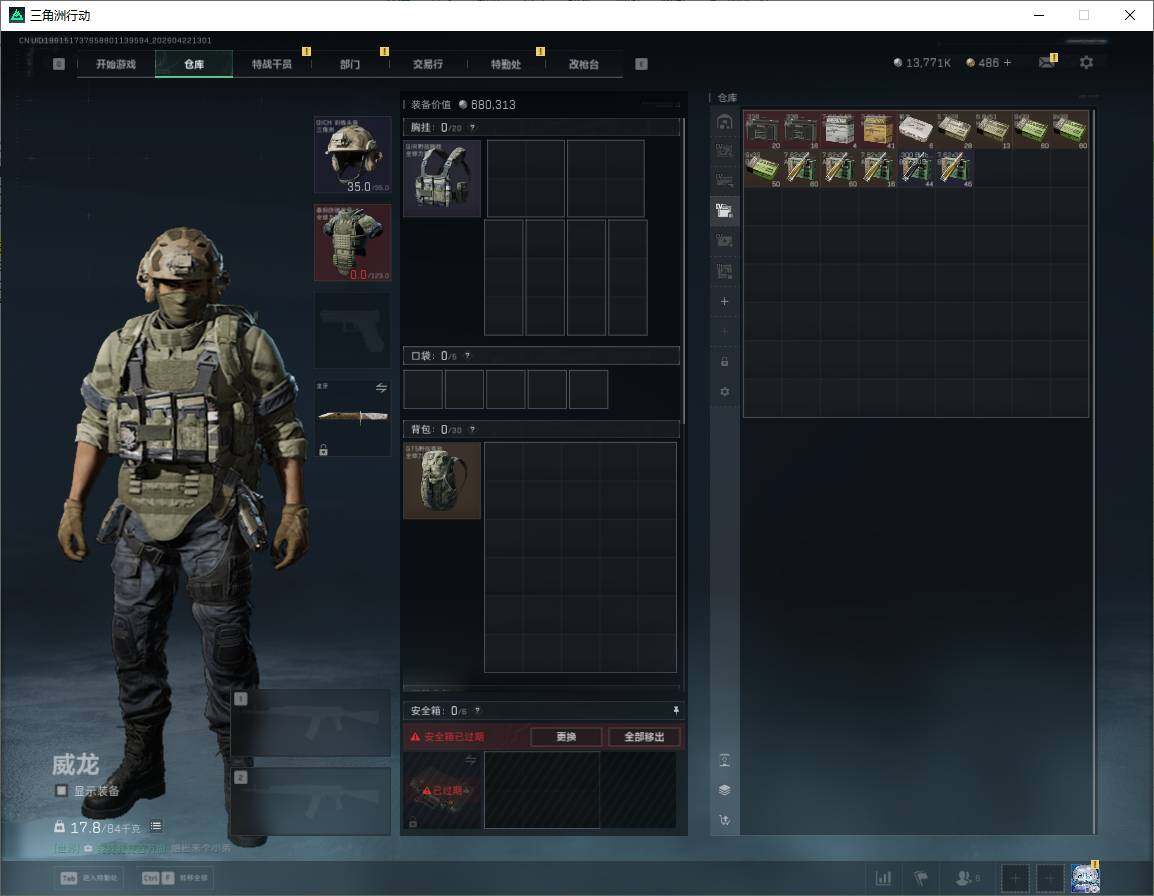Open the settings gear in top bar
This screenshot has height=896, width=1154.
click(1086, 63)
